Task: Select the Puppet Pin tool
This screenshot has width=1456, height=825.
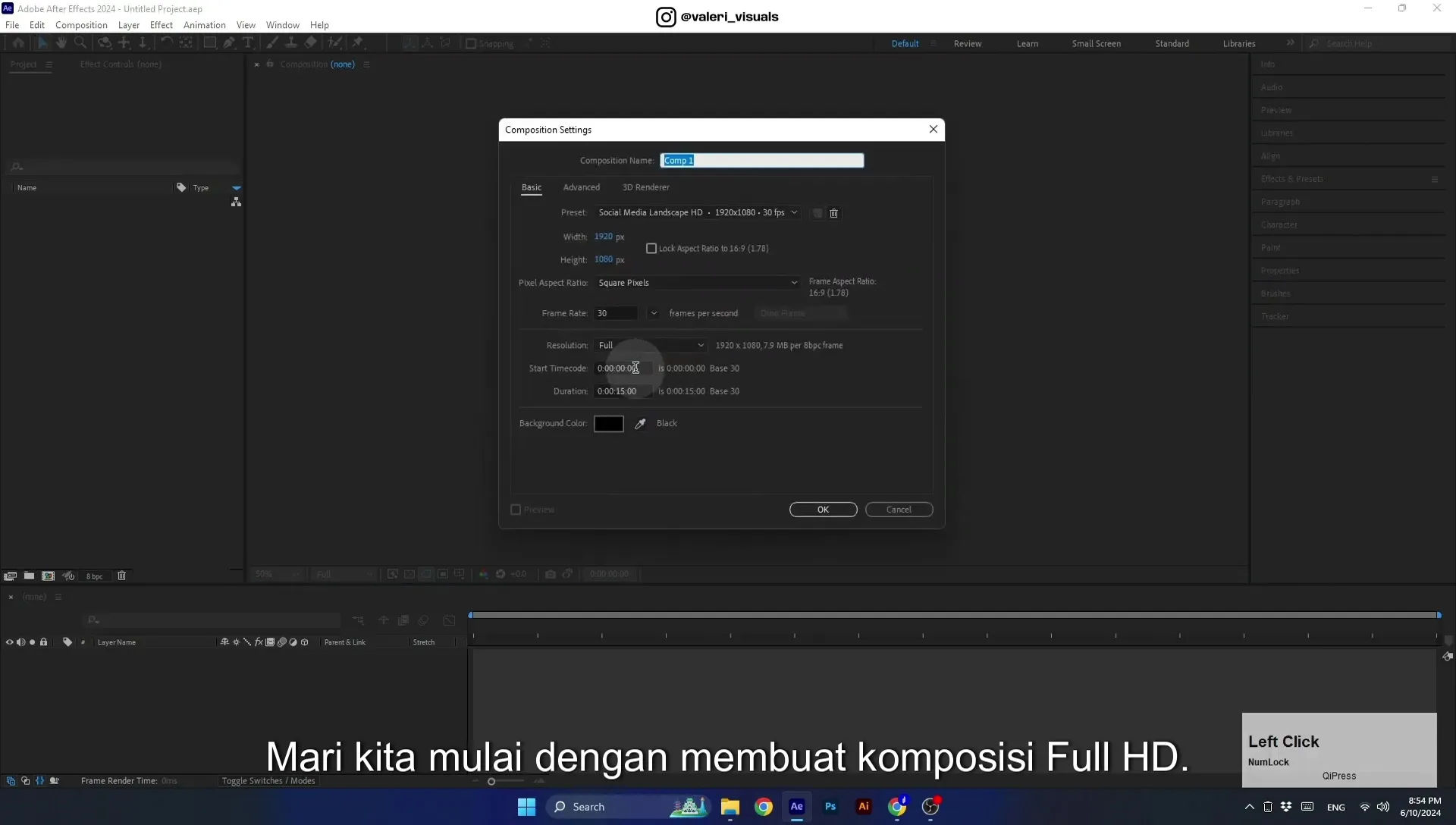Action: click(358, 43)
